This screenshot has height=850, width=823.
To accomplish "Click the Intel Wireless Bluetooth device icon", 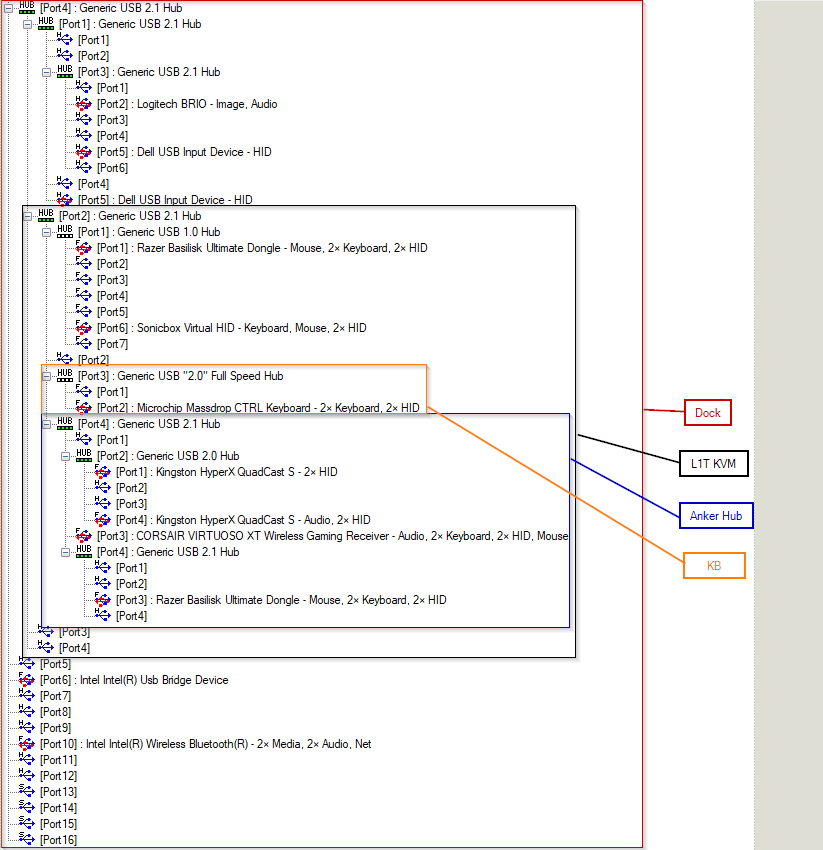I will coord(27,744).
